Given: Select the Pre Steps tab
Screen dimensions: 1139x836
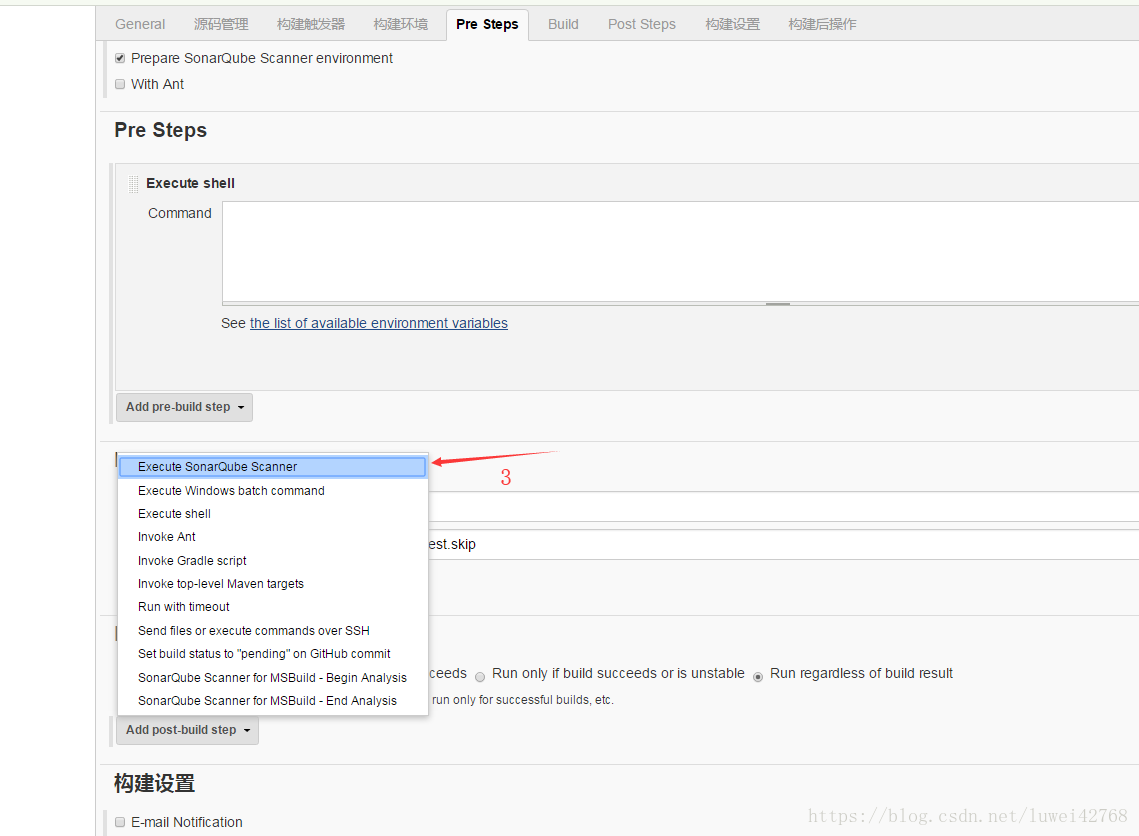Looking at the screenshot, I should point(487,24).
